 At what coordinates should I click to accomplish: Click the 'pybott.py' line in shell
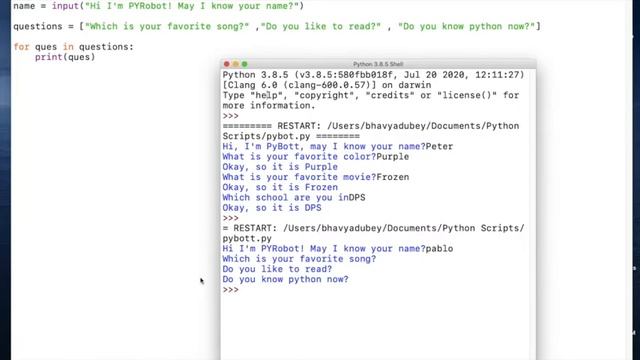247,238
